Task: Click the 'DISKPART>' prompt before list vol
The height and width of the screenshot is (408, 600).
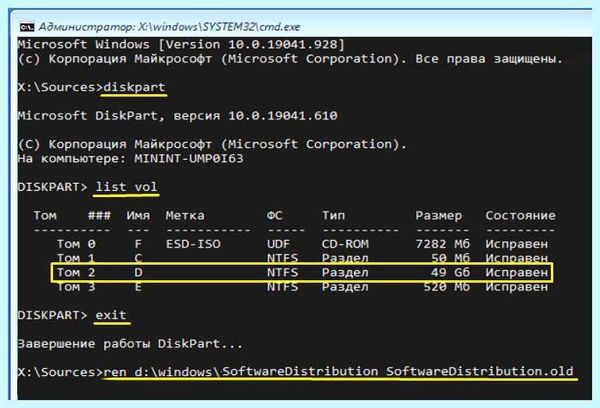Action: click(x=52, y=187)
